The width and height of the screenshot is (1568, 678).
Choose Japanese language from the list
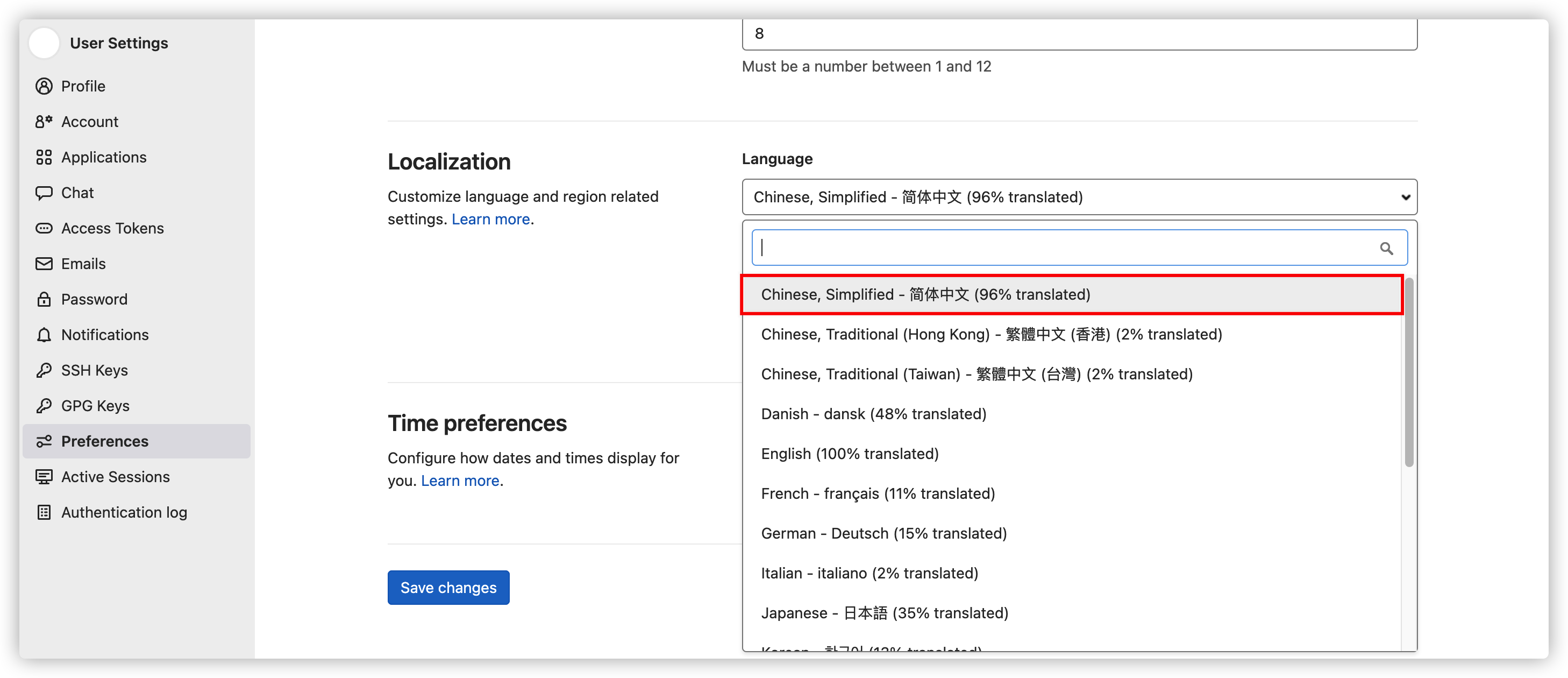coord(884,613)
